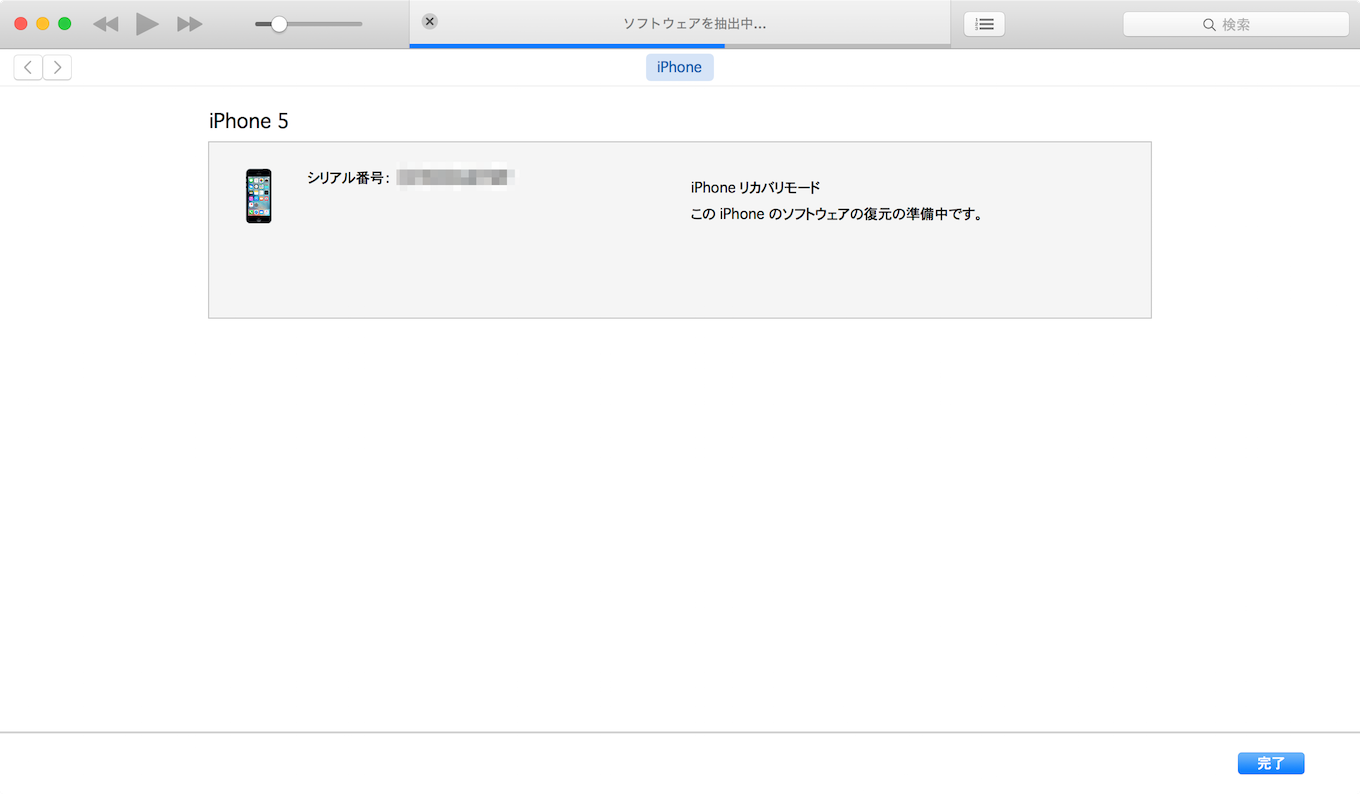1360x794 pixels.
Task: Click the blurred serial number value
Action: (455, 178)
